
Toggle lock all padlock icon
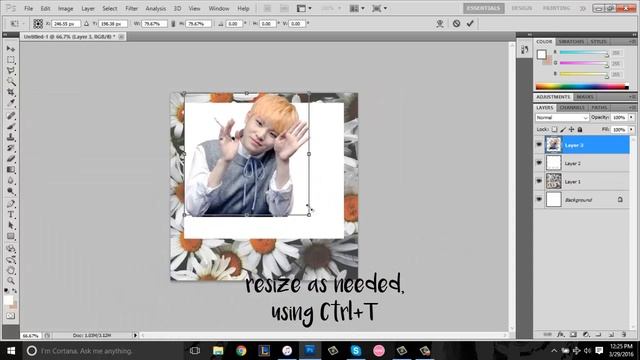(x=580, y=129)
